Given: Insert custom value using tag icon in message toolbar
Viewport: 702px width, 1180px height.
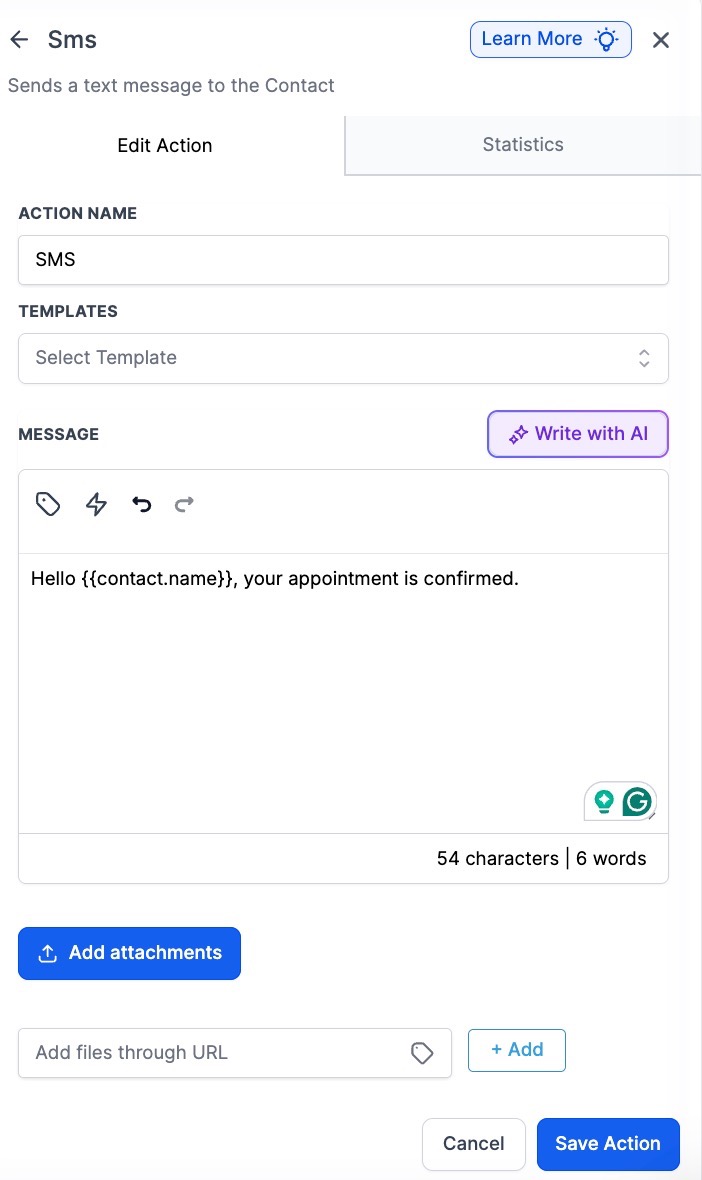Looking at the screenshot, I should (x=48, y=504).
